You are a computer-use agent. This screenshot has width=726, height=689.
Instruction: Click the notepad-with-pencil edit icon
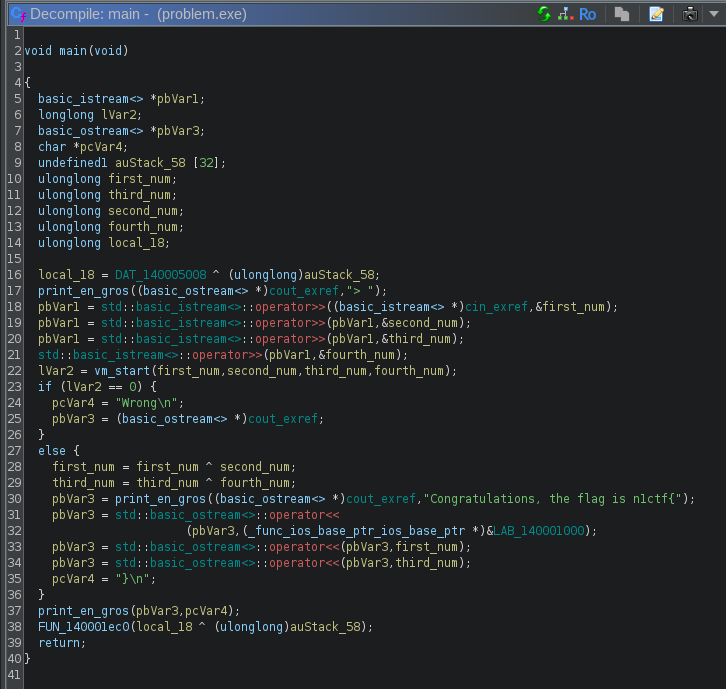point(656,14)
